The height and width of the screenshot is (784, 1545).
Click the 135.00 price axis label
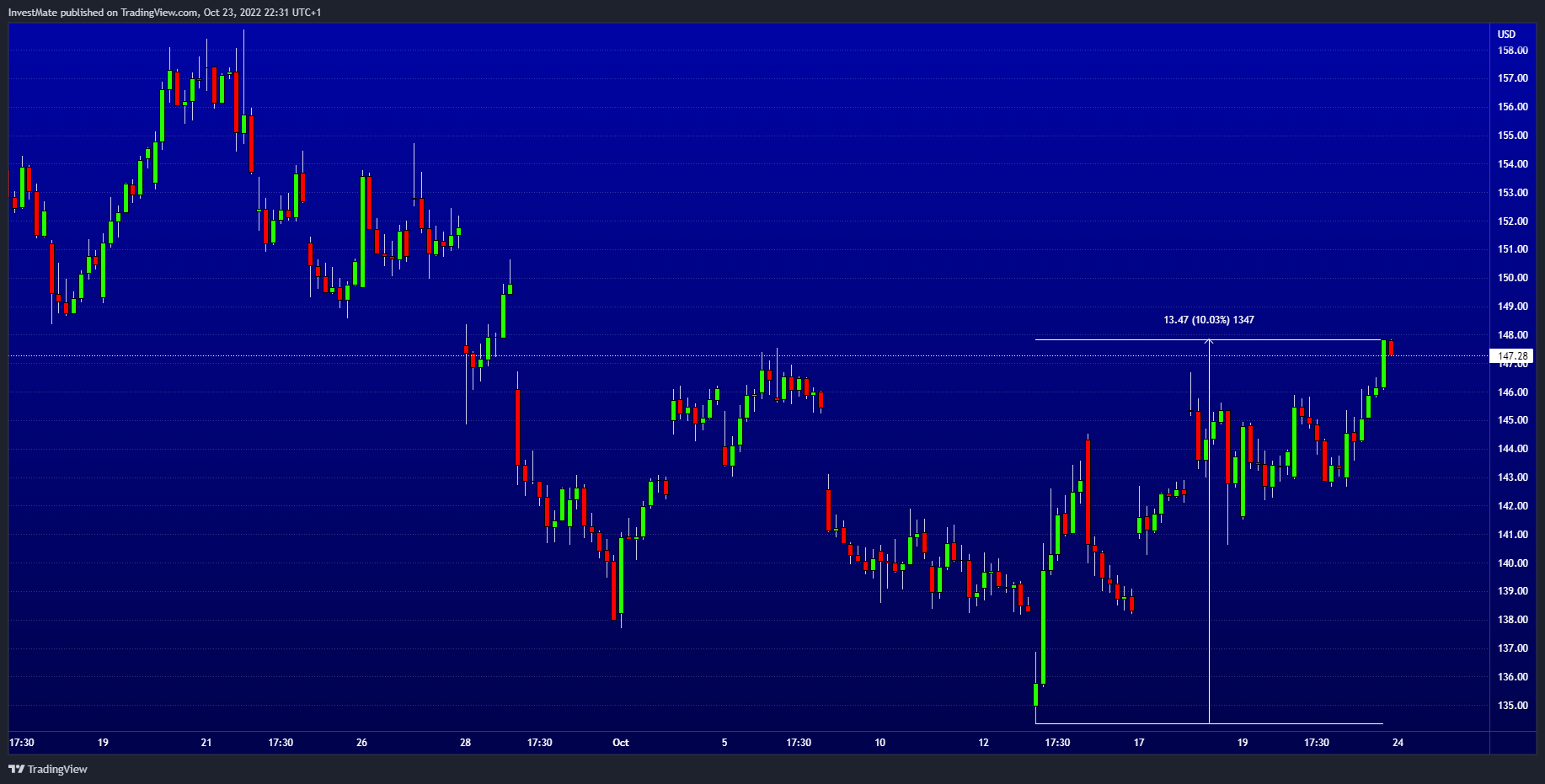pyautogui.click(x=1513, y=706)
